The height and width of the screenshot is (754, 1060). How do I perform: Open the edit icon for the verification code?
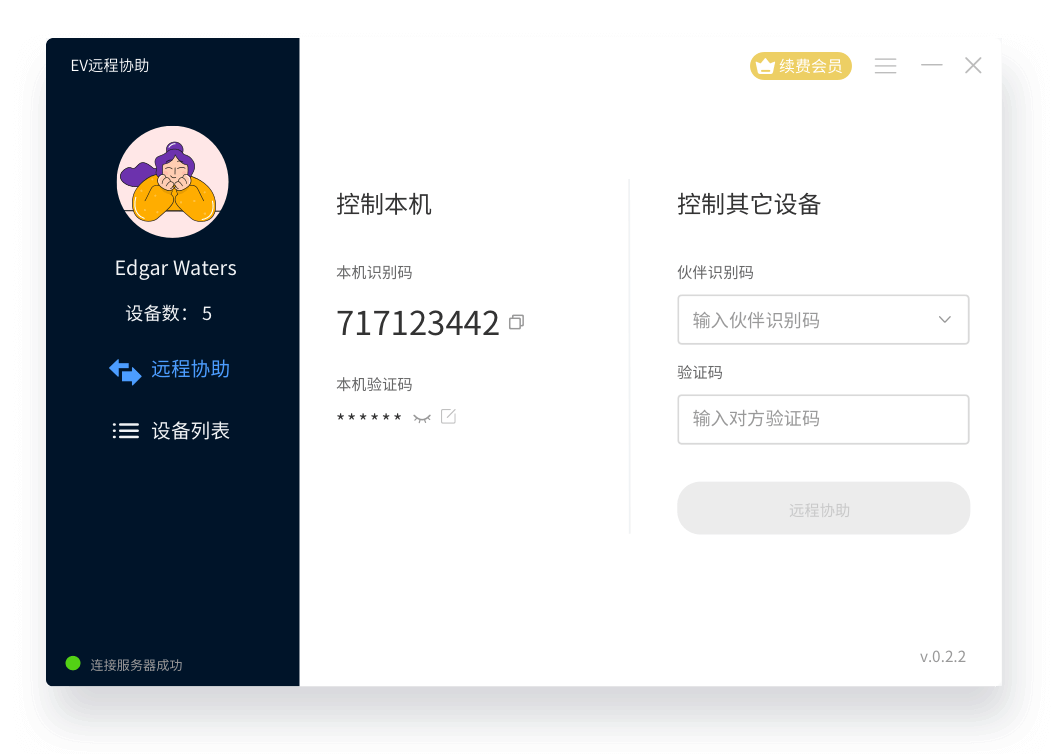tap(448, 416)
